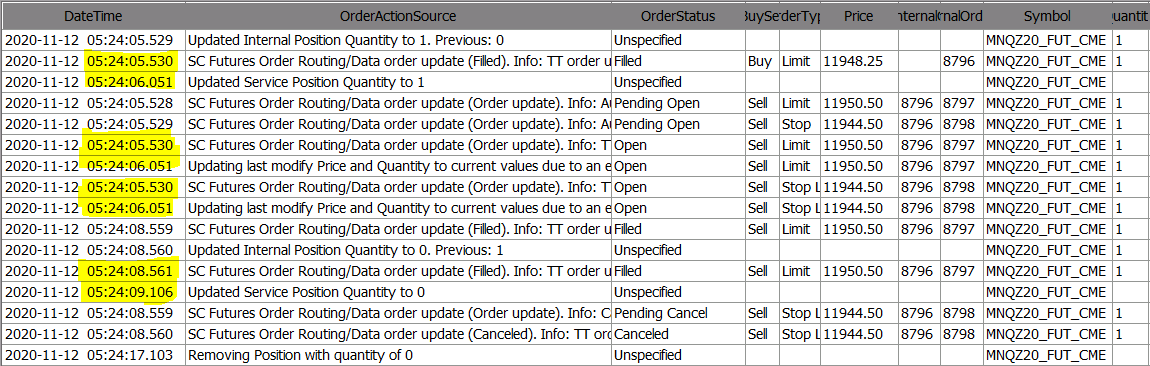1150x366 pixels.
Task: Select the Pending Open Sell Stop row
Action: [x=575, y=124]
